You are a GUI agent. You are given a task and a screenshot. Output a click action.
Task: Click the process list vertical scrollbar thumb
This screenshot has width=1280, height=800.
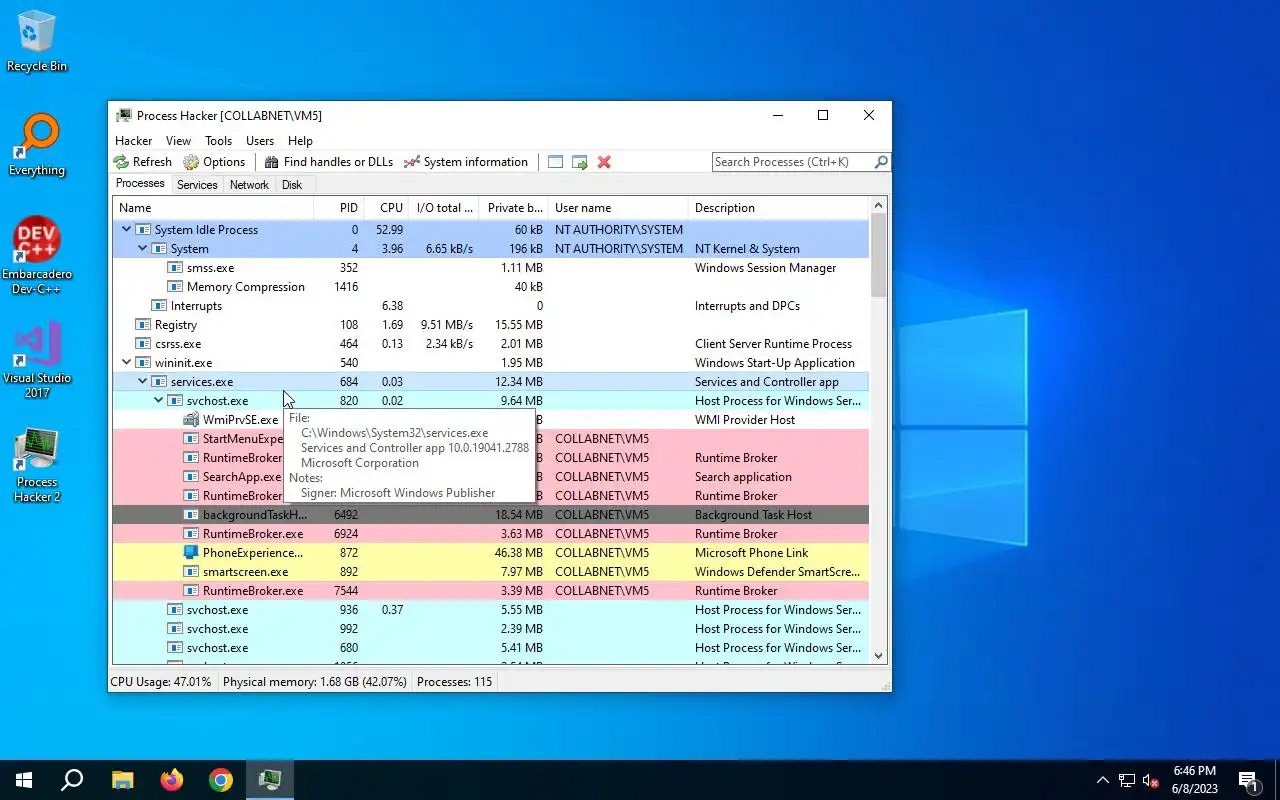(x=879, y=255)
